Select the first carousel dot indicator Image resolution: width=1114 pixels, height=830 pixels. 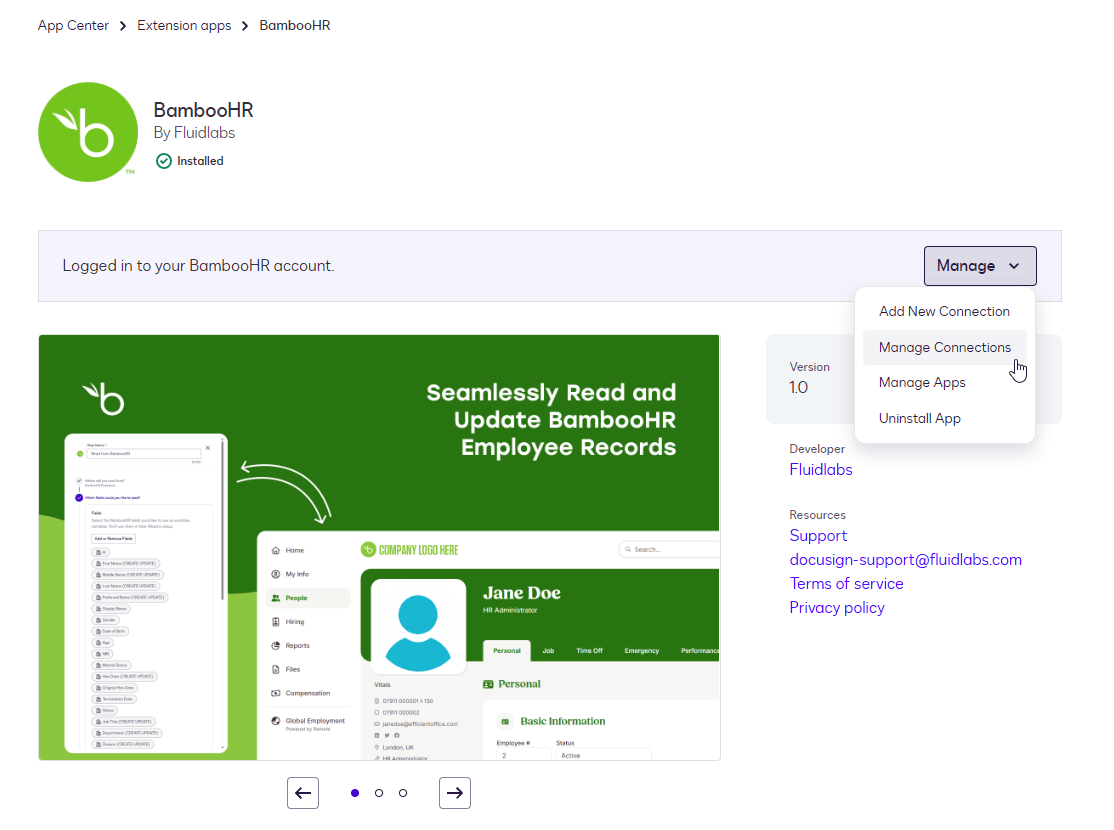(x=355, y=793)
